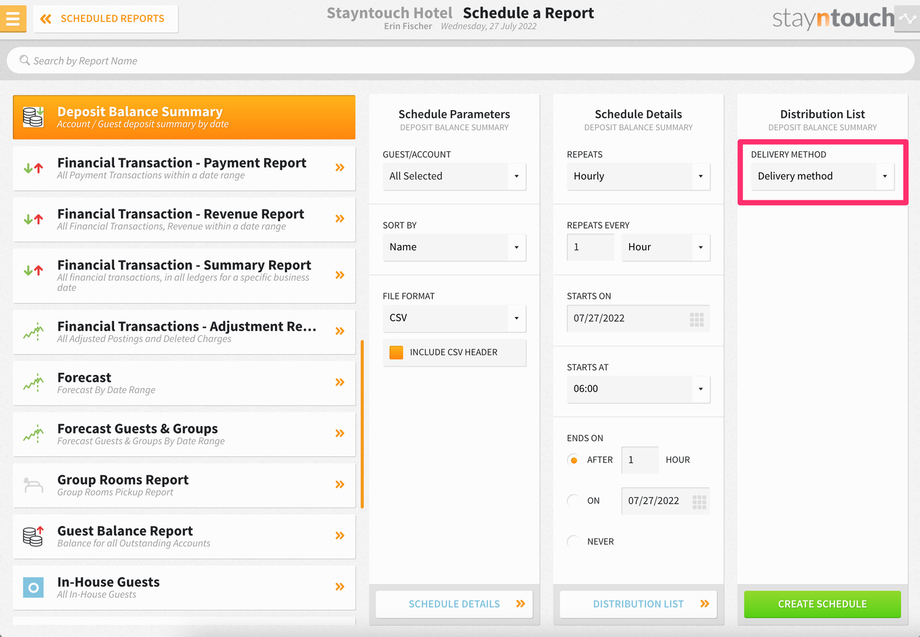920x637 pixels.
Task: Open the Forecast report
Action: 184,382
